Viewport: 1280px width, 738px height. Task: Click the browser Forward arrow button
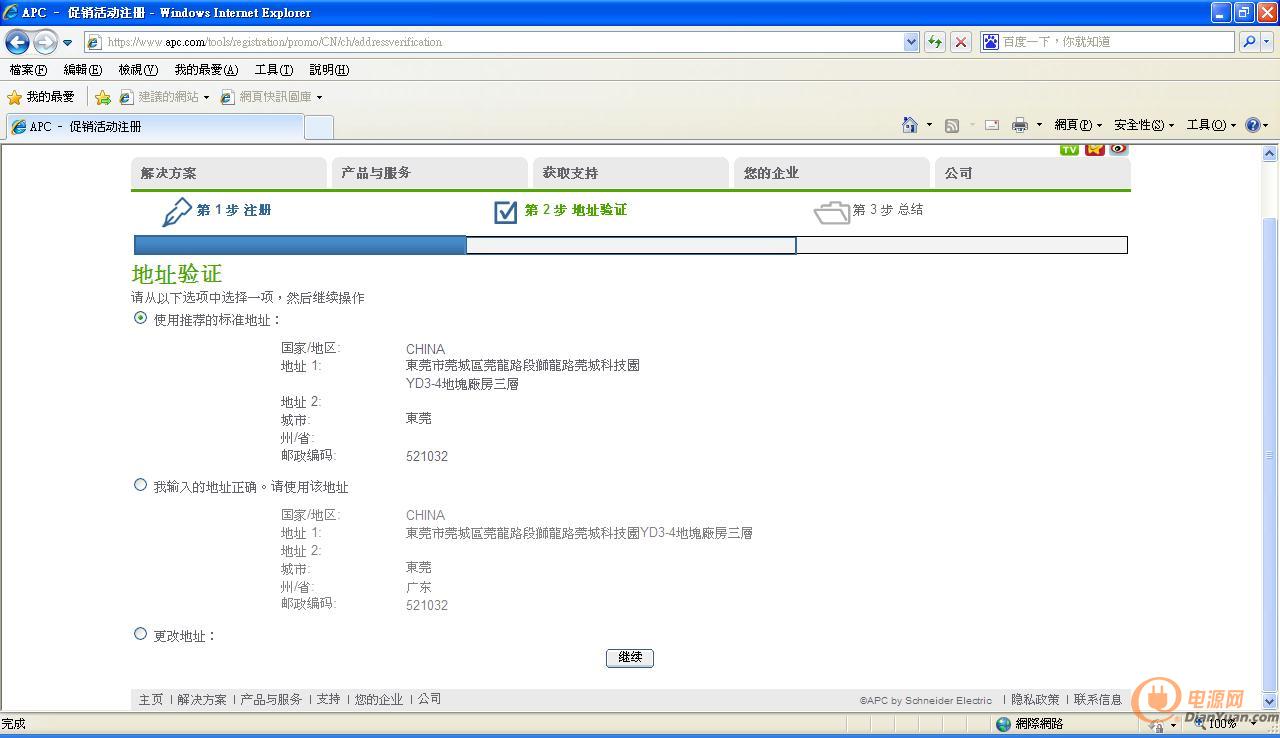45,42
